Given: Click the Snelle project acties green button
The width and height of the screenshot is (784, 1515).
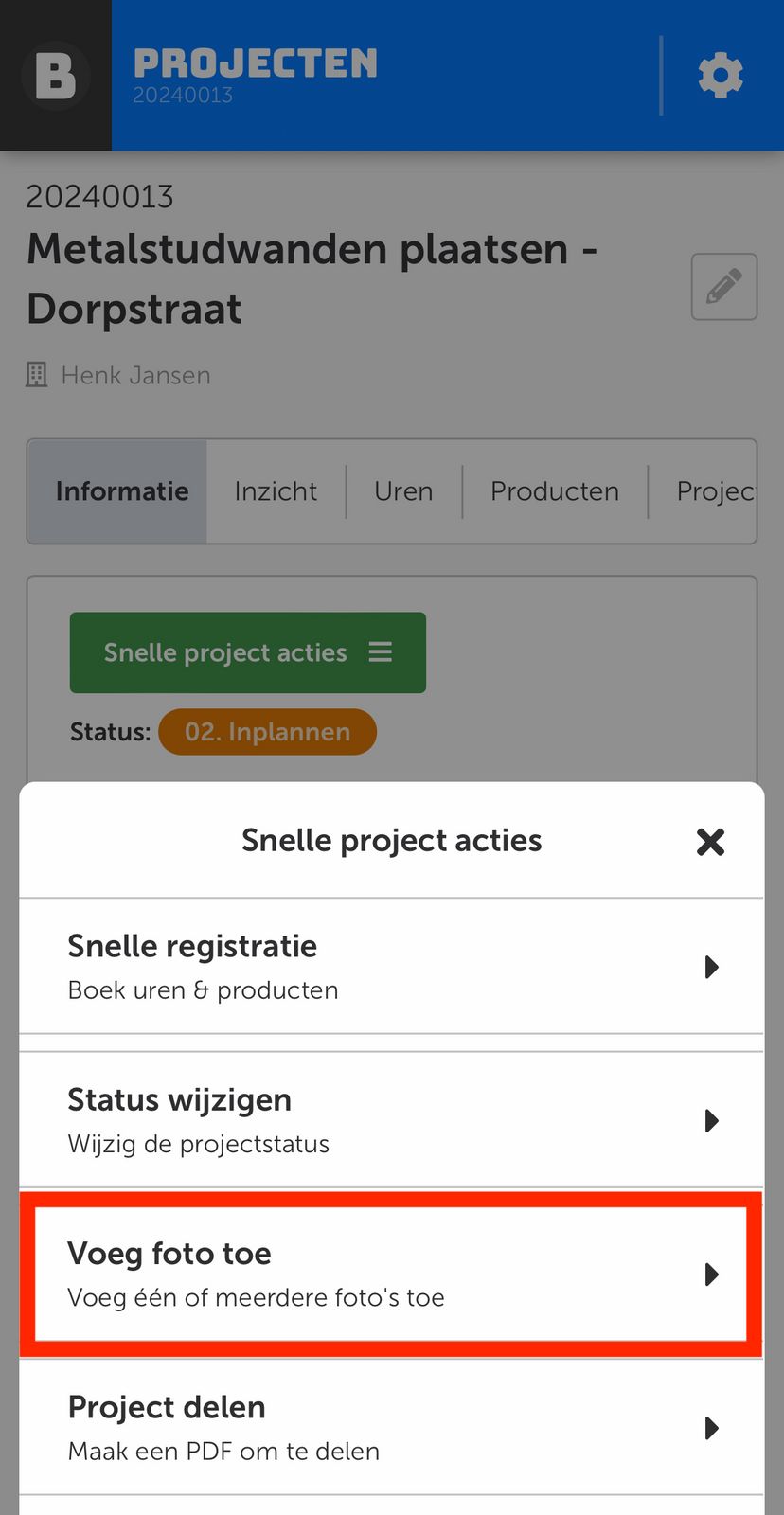Looking at the screenshot, I should 227,652.
